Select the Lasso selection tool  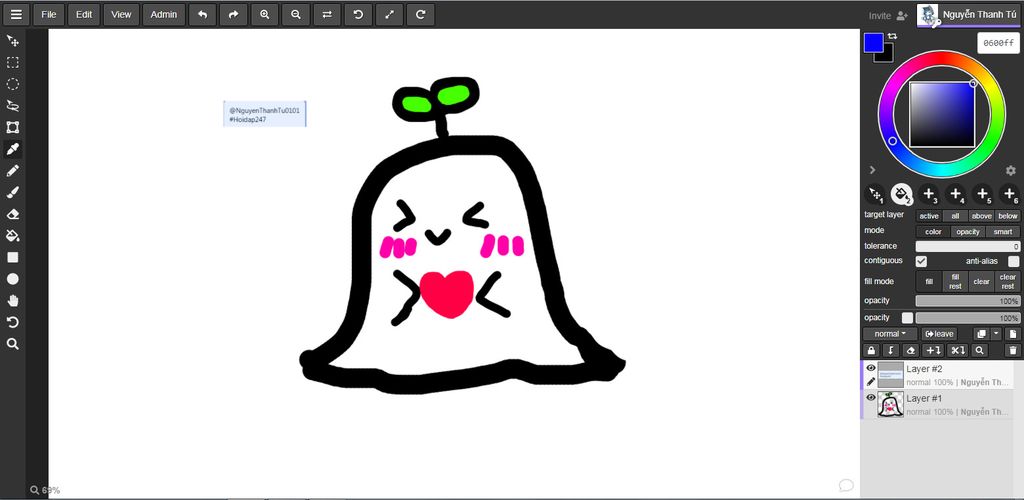[x=12, y=106]
